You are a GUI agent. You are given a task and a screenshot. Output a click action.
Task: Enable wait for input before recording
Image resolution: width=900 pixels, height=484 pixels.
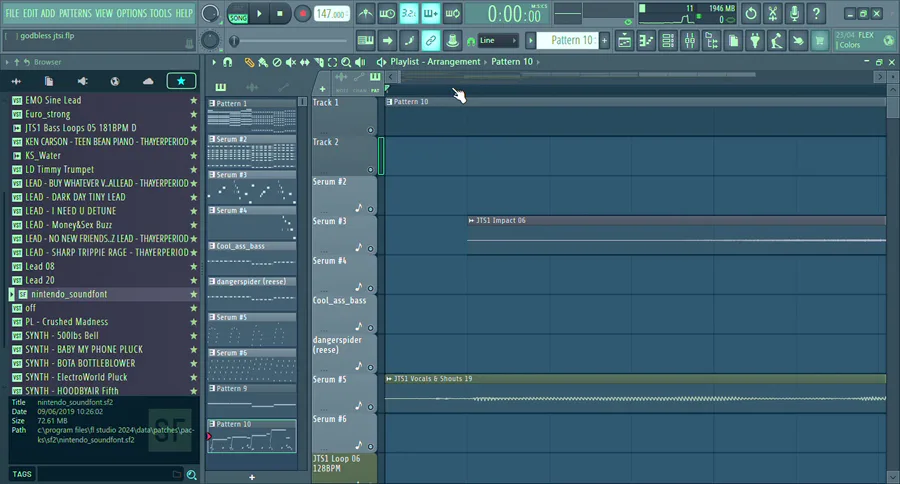(x=387, y=13)
